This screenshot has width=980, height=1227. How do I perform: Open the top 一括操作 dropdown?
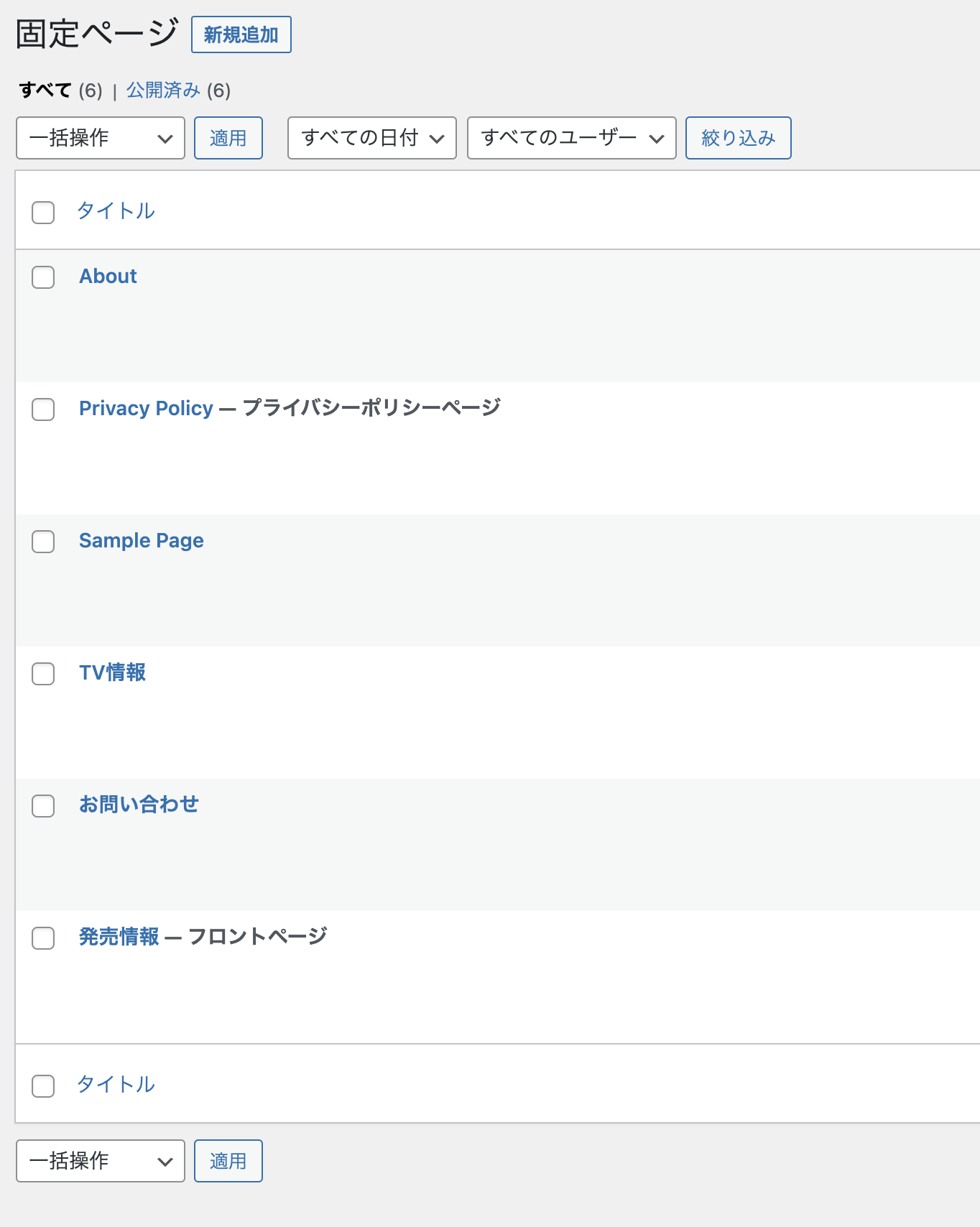[x=101, y=138]
